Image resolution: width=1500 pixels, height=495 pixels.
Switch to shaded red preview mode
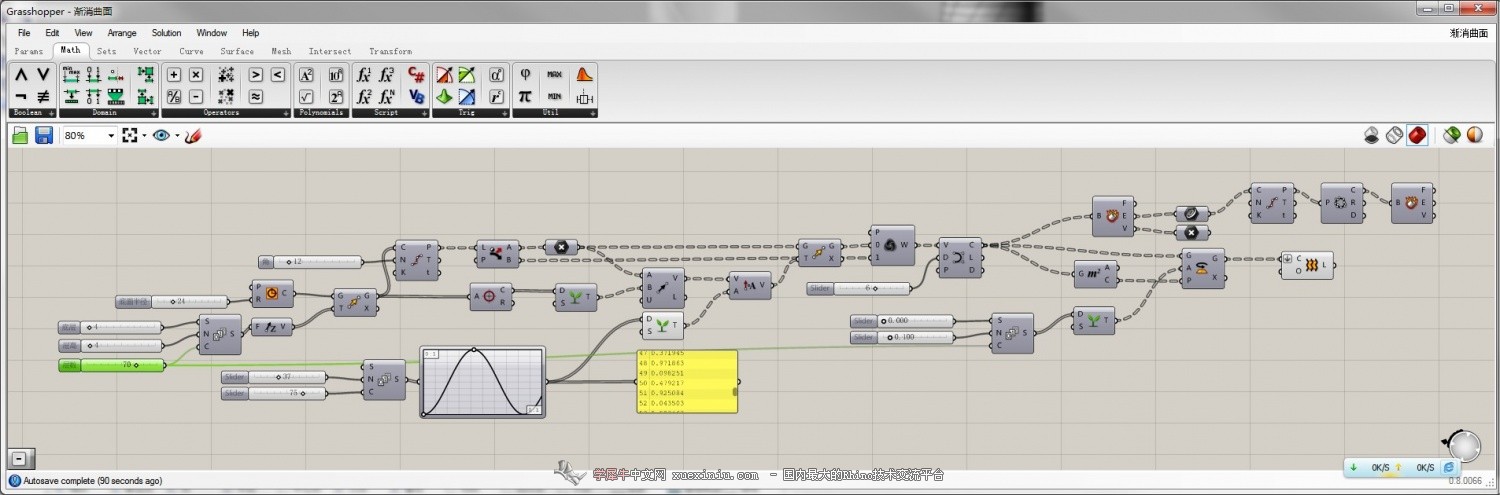(1417, 135)
